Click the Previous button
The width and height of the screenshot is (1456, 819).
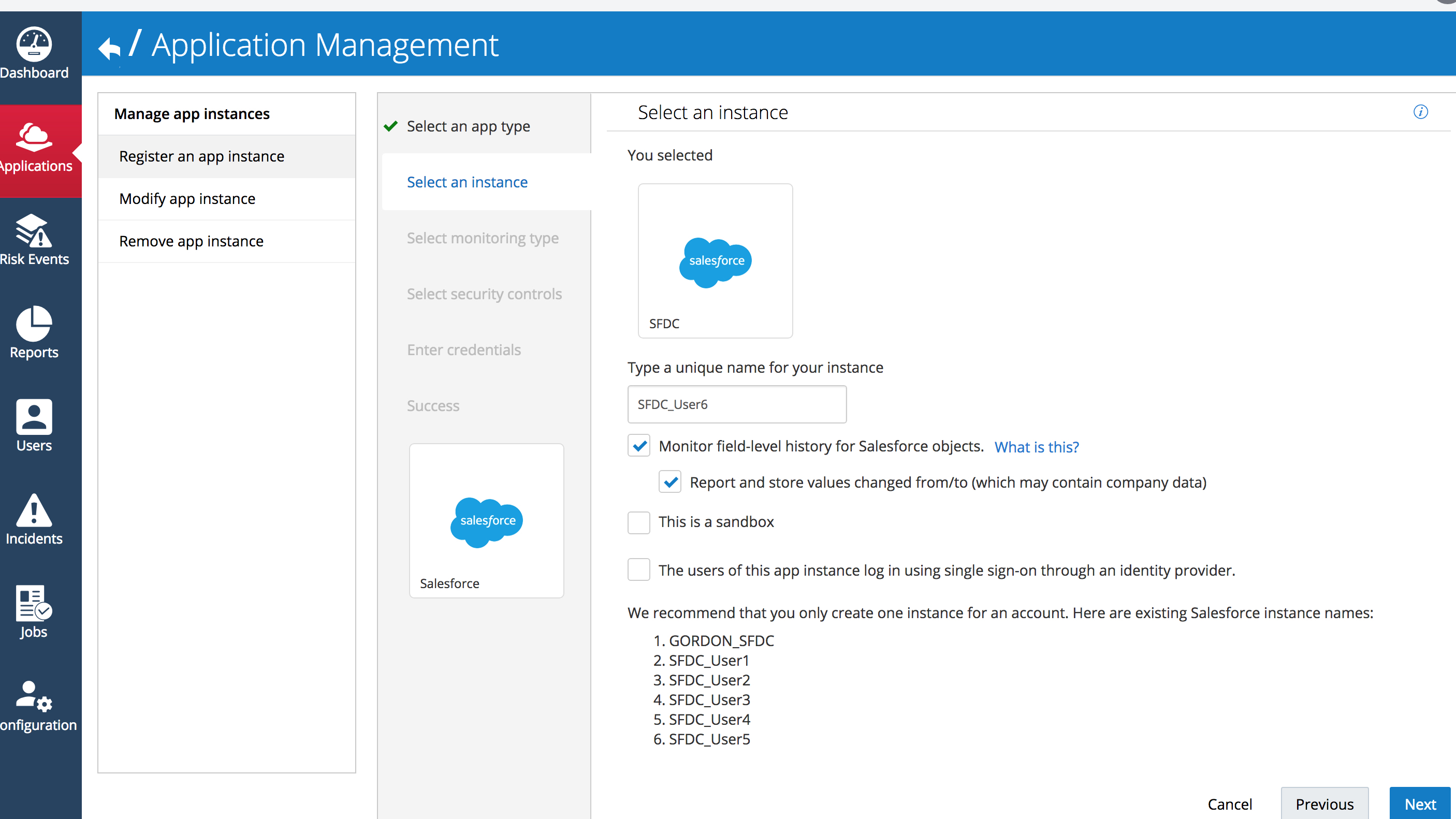tap(1324, 803)
